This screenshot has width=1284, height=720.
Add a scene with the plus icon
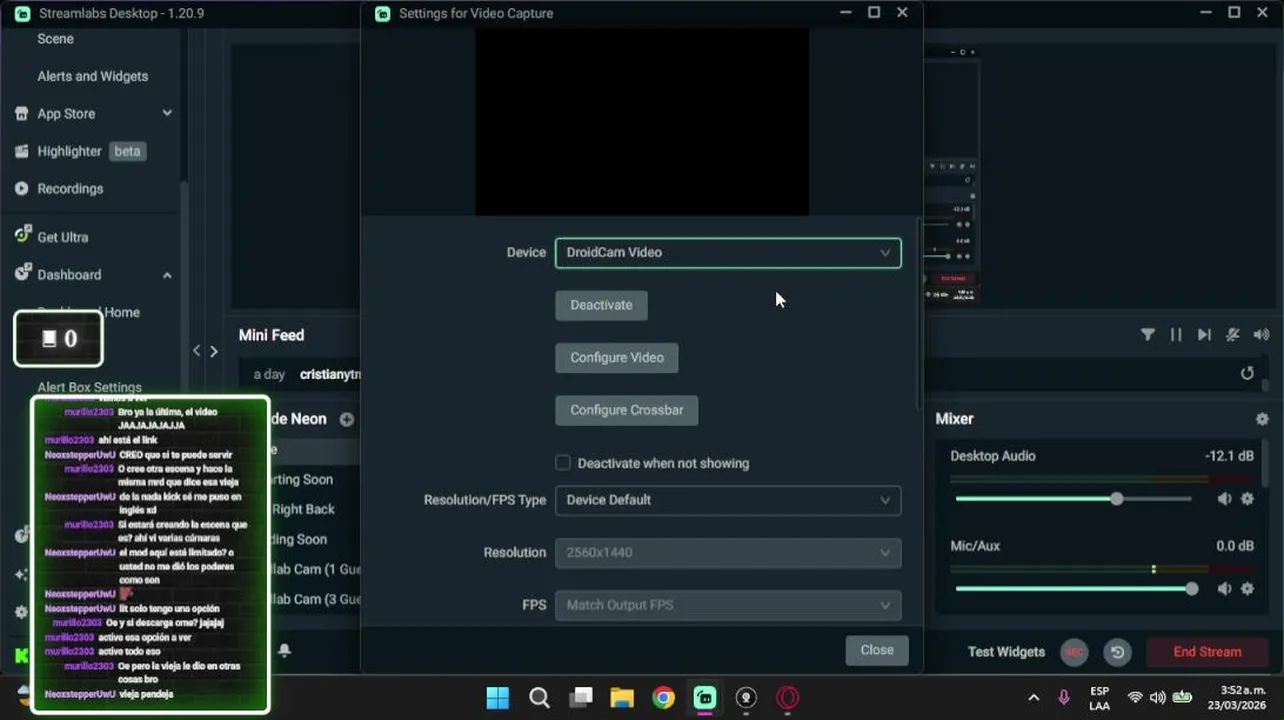click(x=346, y=419)
